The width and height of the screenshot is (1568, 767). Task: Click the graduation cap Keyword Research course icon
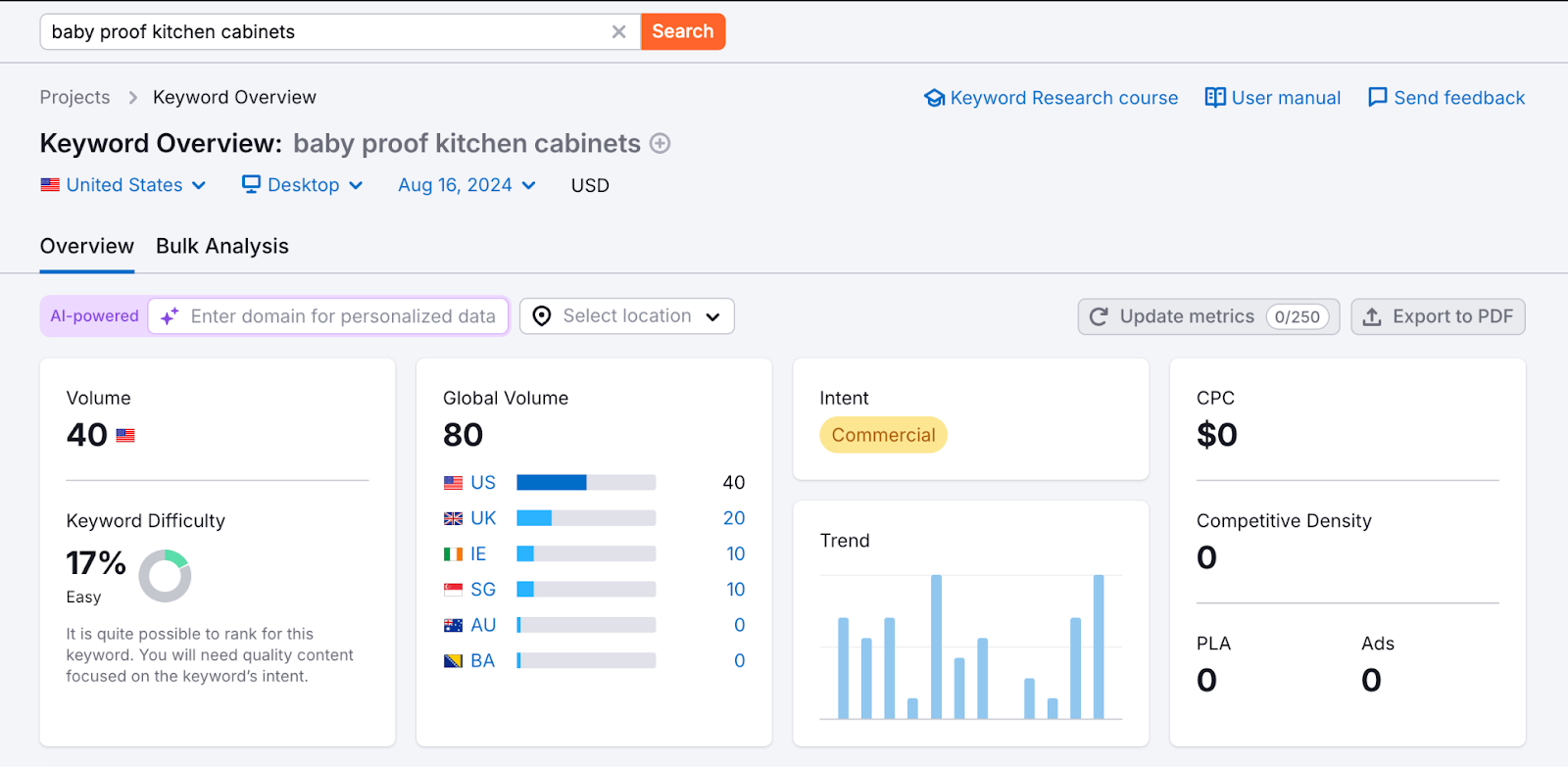point(936,97)
